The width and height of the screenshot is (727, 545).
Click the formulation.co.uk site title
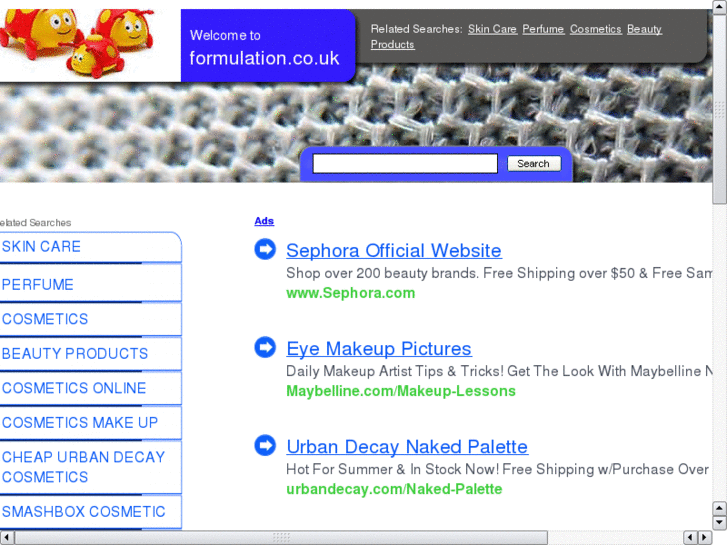tap(264, 58)
